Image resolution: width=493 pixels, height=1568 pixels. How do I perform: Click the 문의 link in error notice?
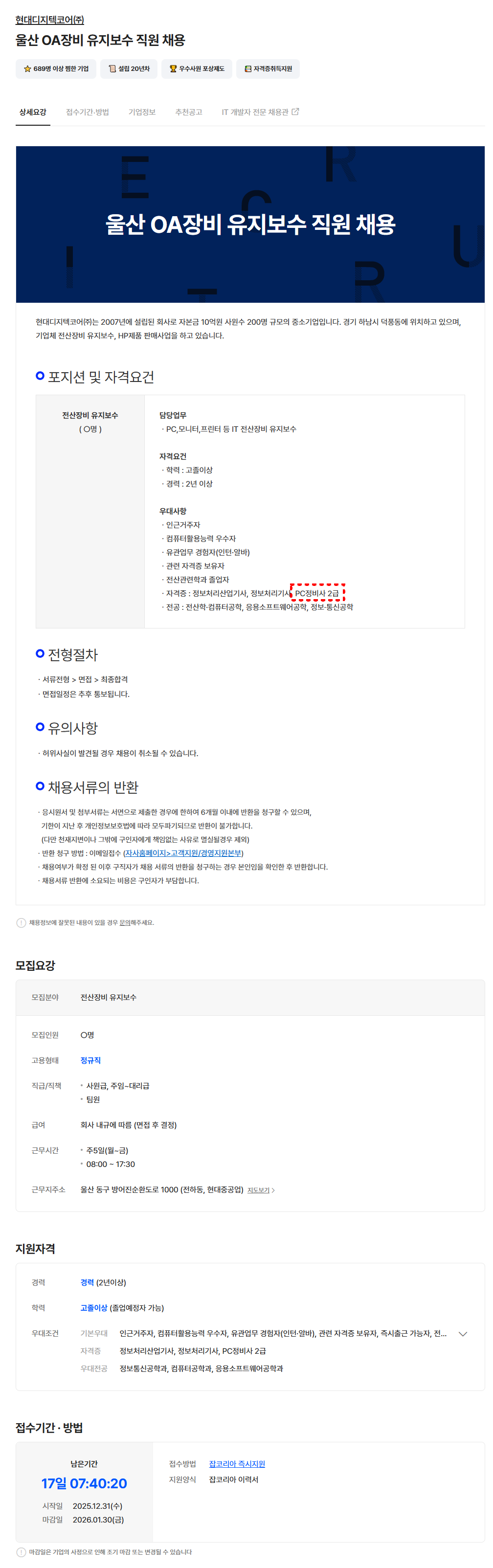click(x=125, y=922)
